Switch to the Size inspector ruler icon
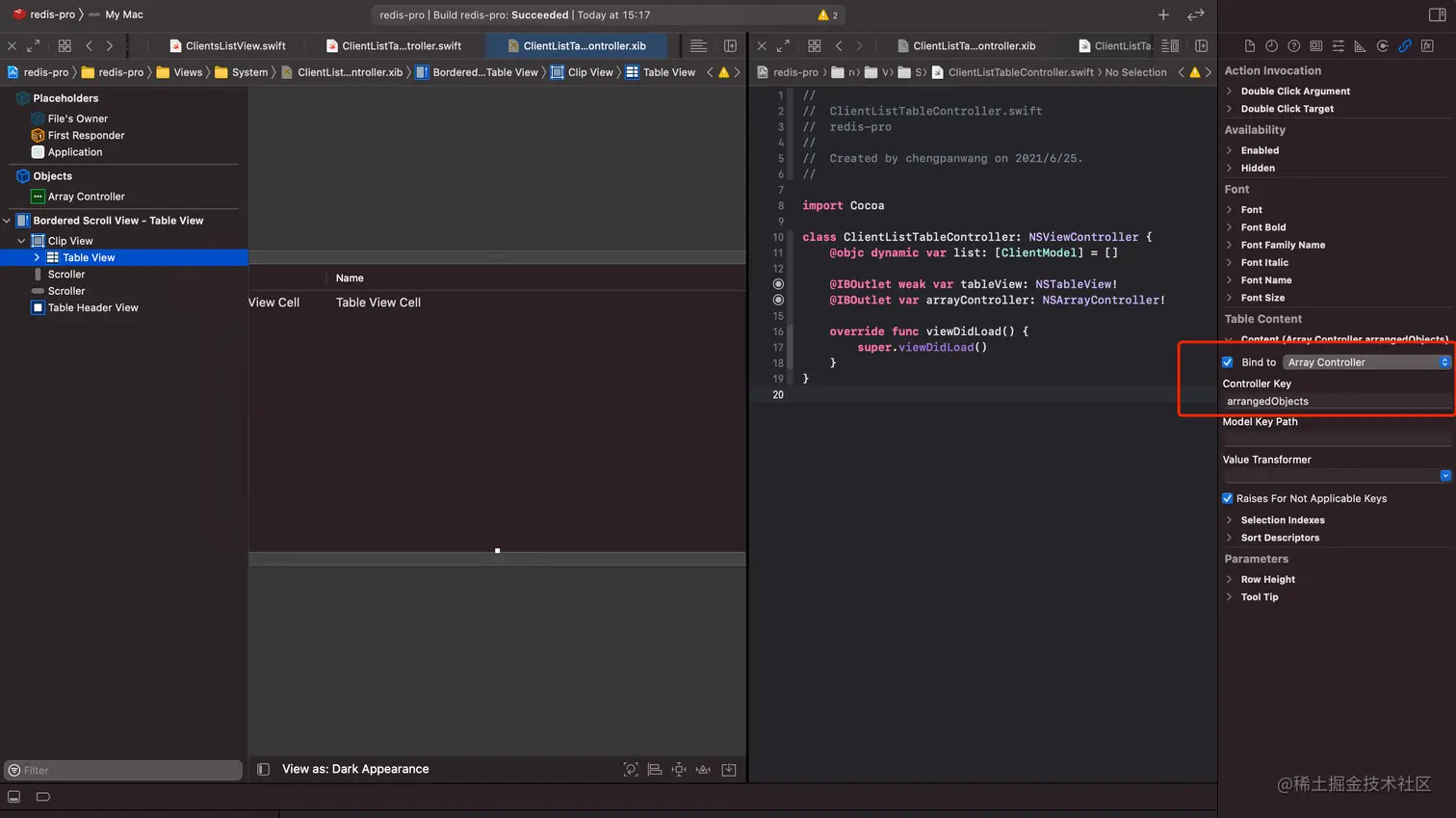1456x818 pixels. [1360, 46]
